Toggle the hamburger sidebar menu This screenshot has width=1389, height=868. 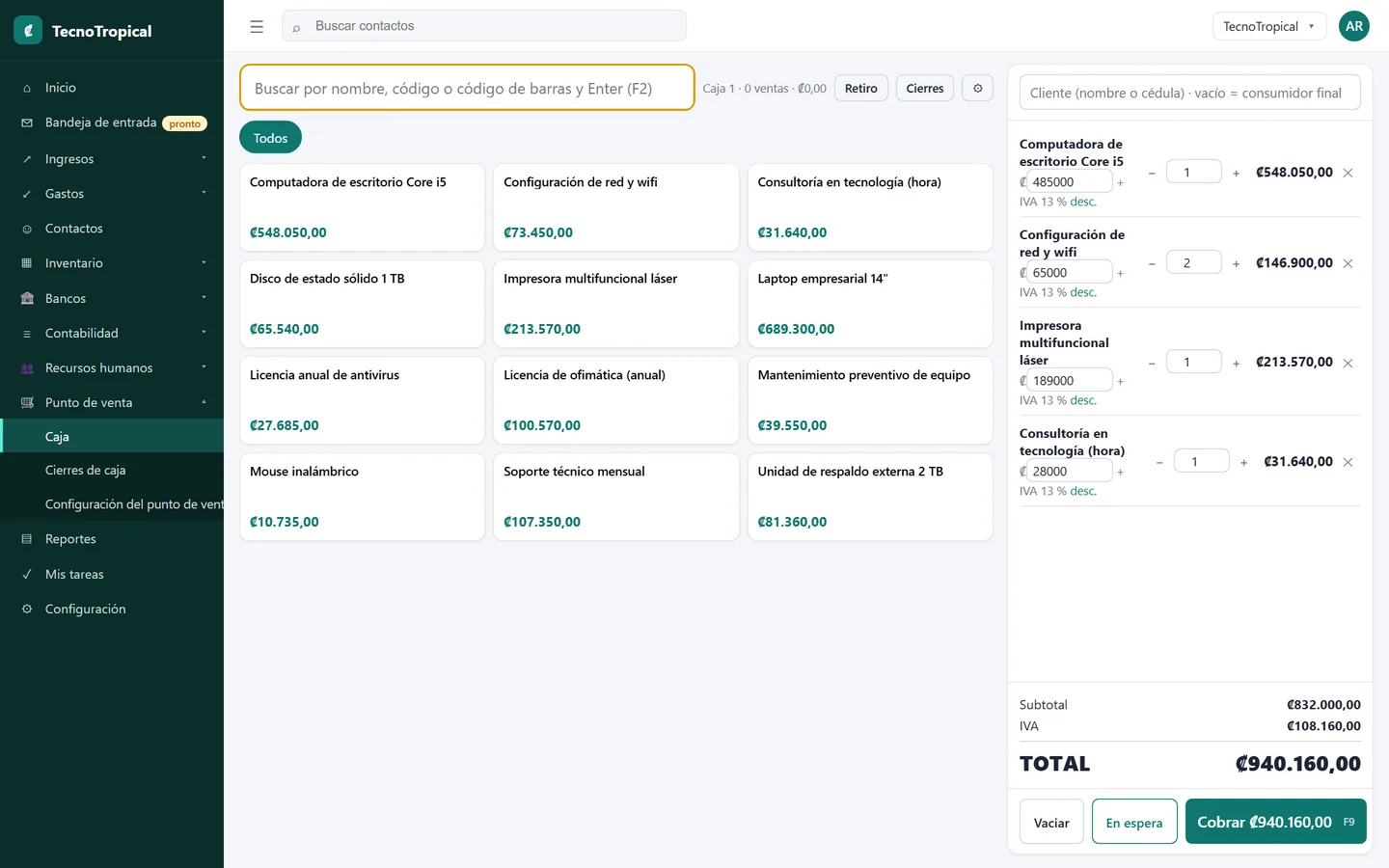tap(257, 27)
